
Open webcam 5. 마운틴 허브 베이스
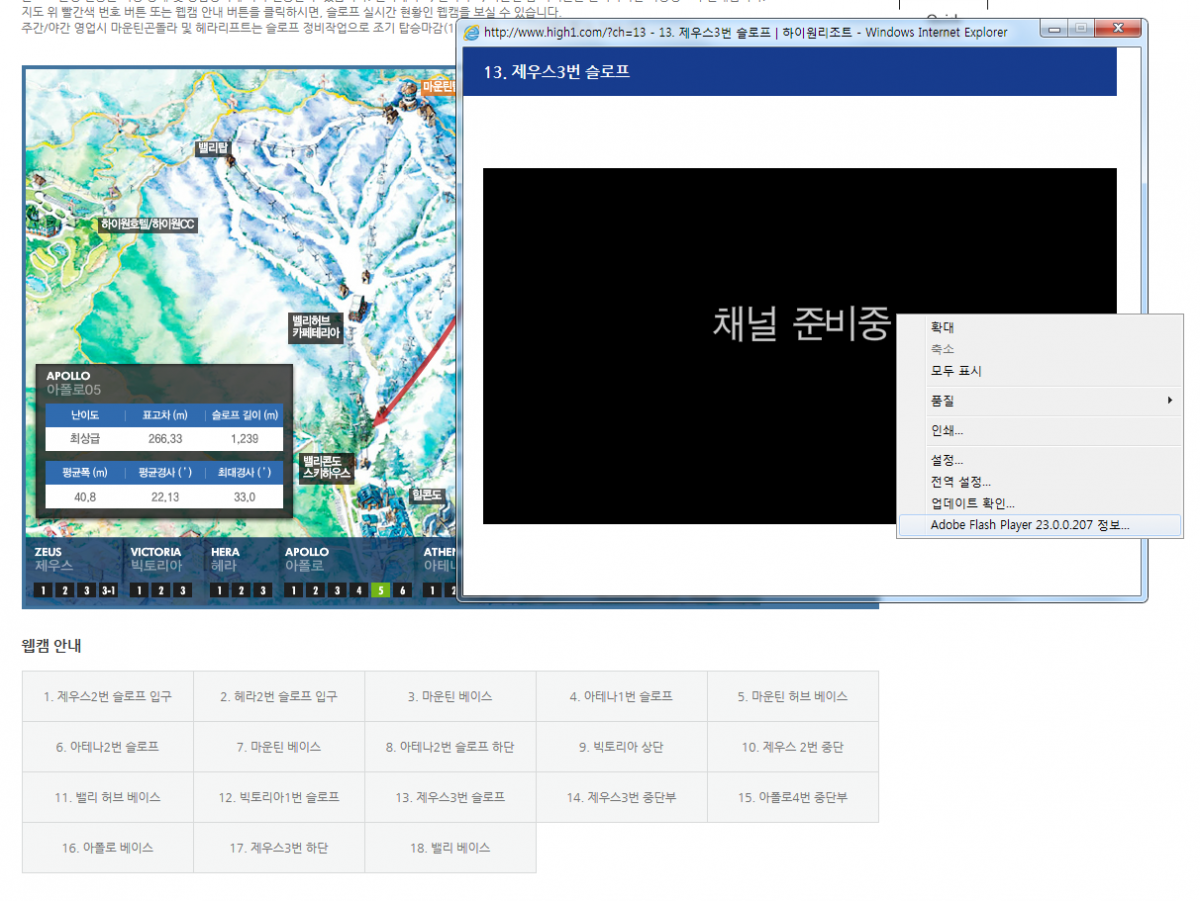[x=793, y=696]
